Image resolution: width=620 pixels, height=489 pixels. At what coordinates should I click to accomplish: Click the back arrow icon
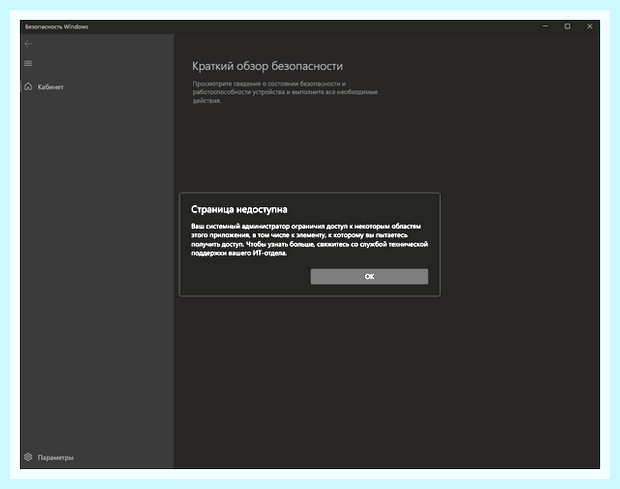[28, 44]
